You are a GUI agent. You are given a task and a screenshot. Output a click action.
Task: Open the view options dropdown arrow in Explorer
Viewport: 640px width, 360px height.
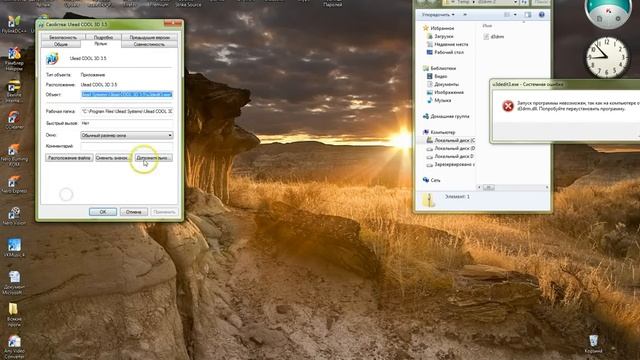coord(515,15)
